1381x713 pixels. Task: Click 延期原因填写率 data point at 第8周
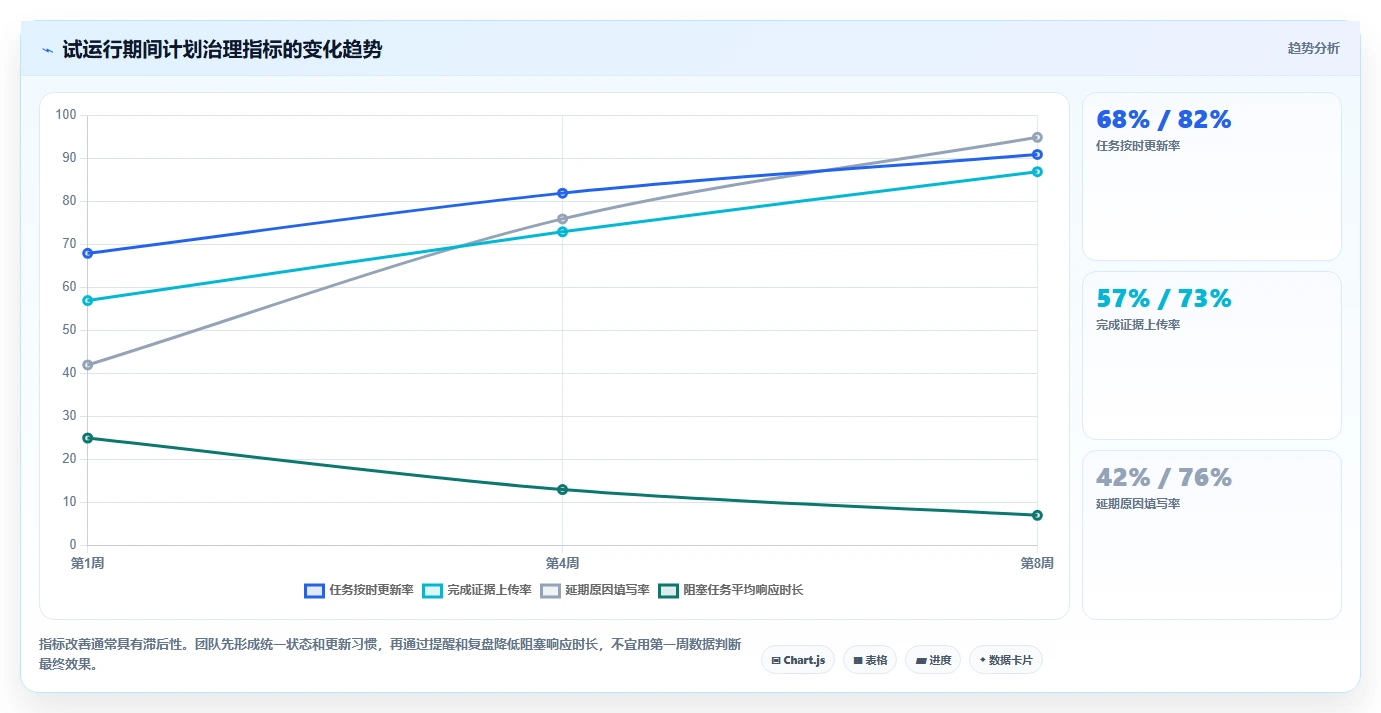[1037, 137]
